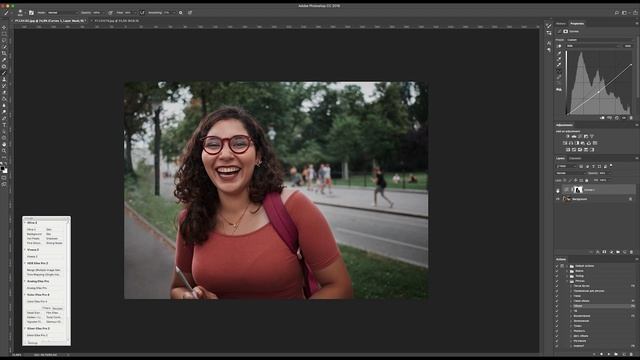Reset curves adjustment icon below graph
This screenshot has width=640, height=360.
pyautogui.click(x=617, y=118)
